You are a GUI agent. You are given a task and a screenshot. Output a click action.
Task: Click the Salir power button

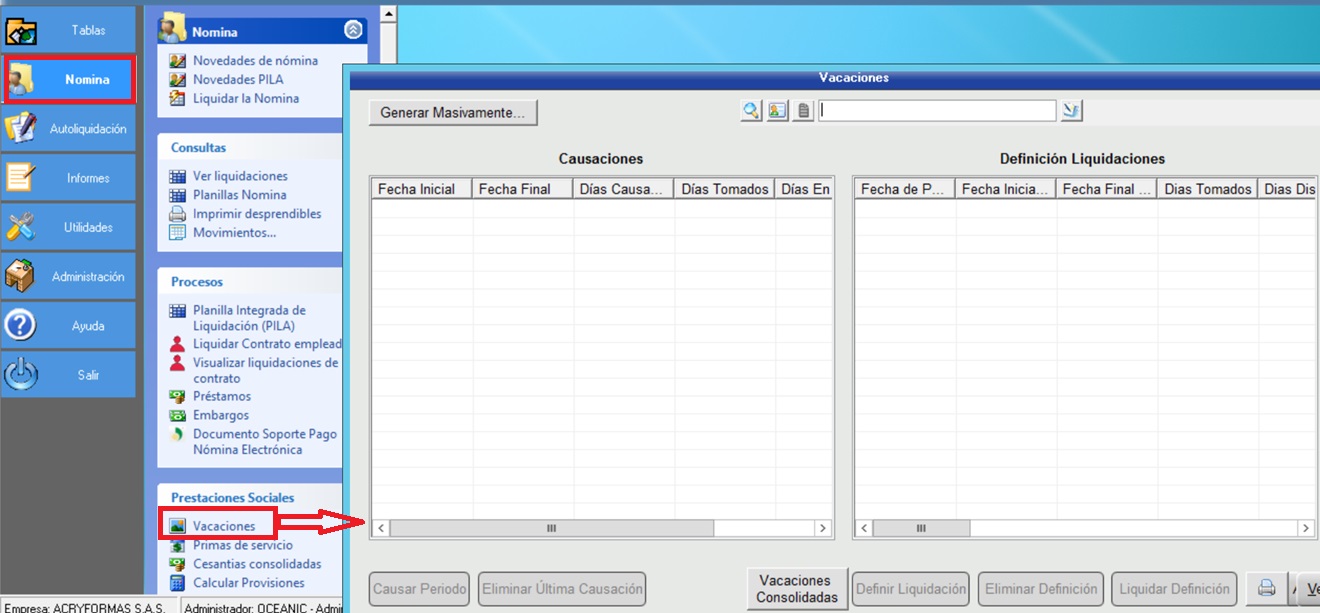click(x=68, y=375)
